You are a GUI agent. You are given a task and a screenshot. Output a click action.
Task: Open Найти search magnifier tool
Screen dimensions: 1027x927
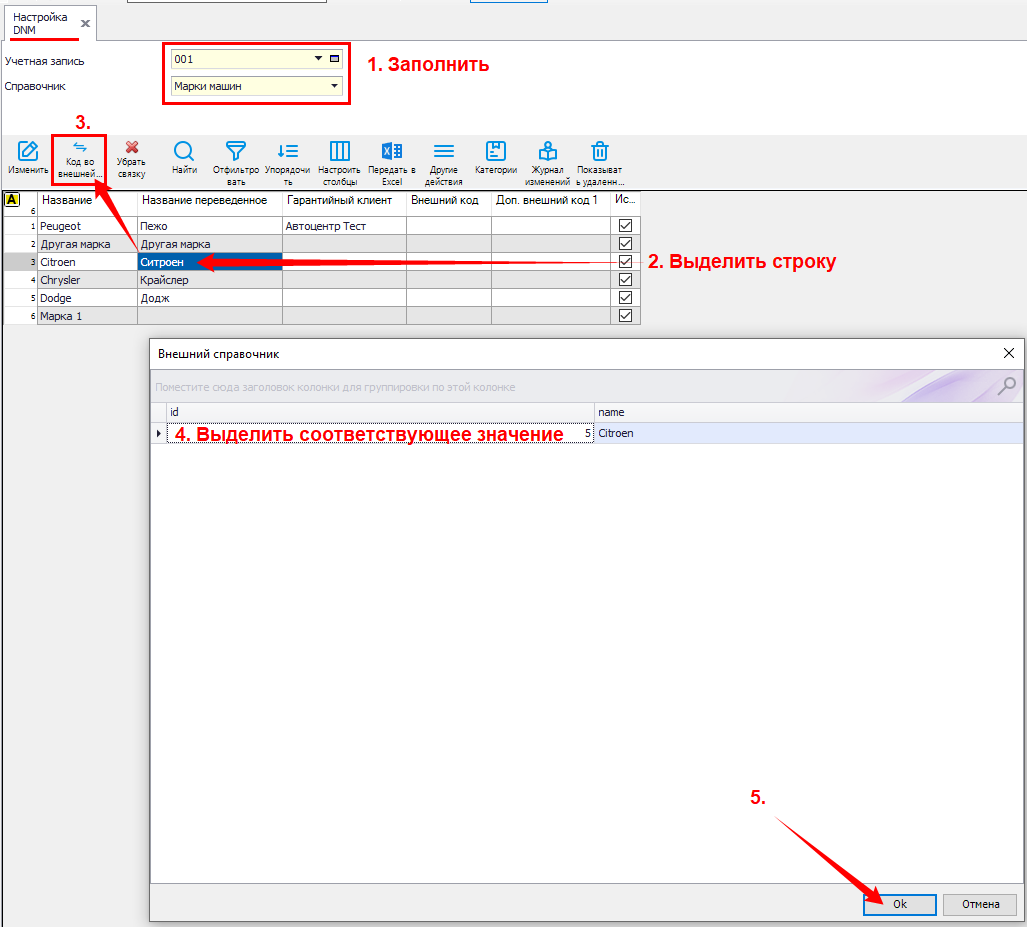(x=184, y=151)
